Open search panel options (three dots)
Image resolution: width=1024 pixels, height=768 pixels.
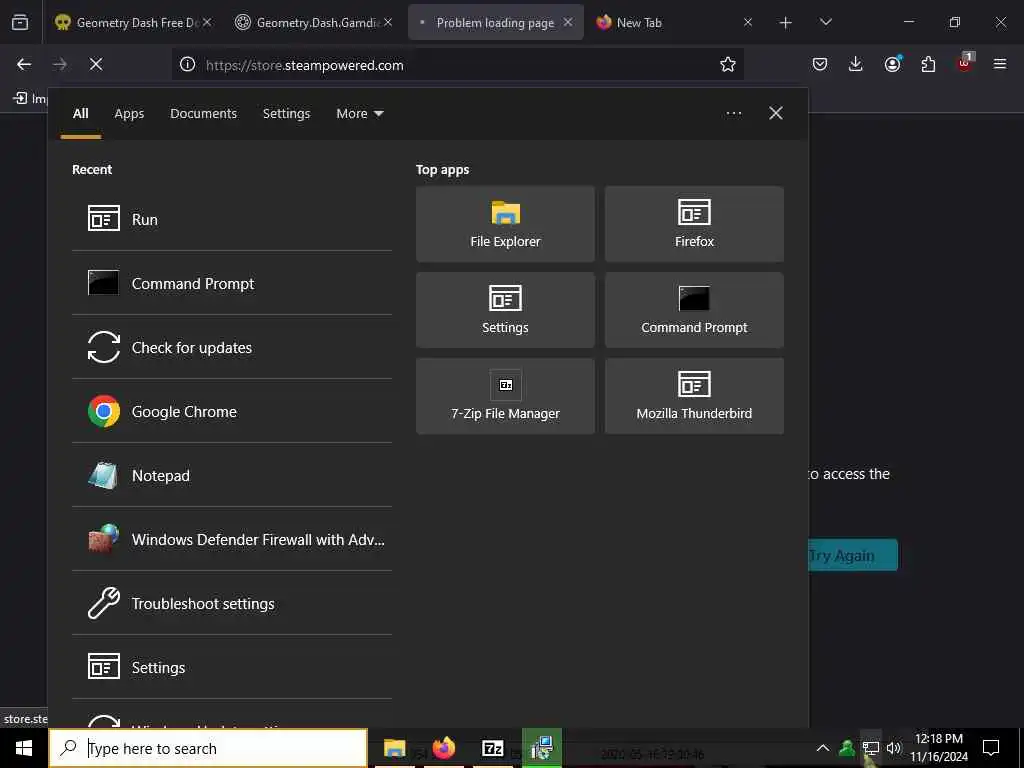pos(734,114)
